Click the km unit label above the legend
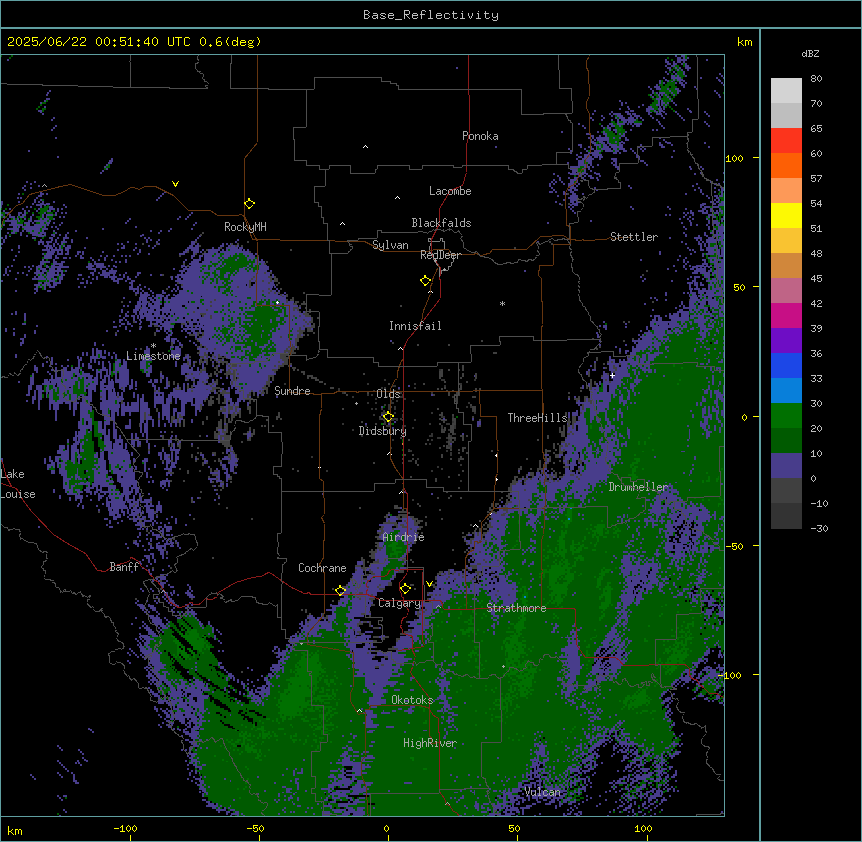The height and width of the screenshot is (842, 862). pos(745,42)
